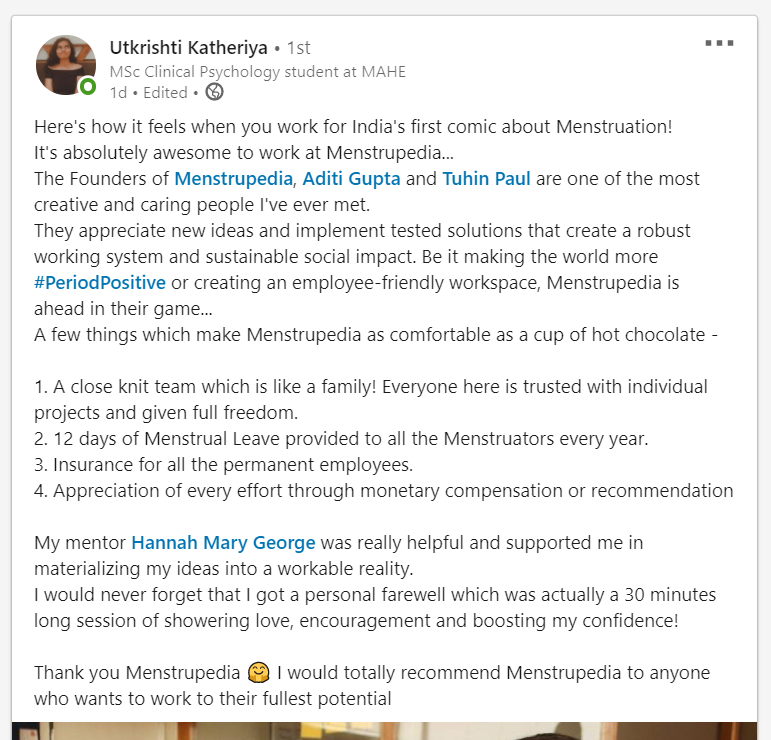This screenshot has width=771, height=740.
Task: Click Utkrishti Katheriya's profile photo
Action: [66, 65]
